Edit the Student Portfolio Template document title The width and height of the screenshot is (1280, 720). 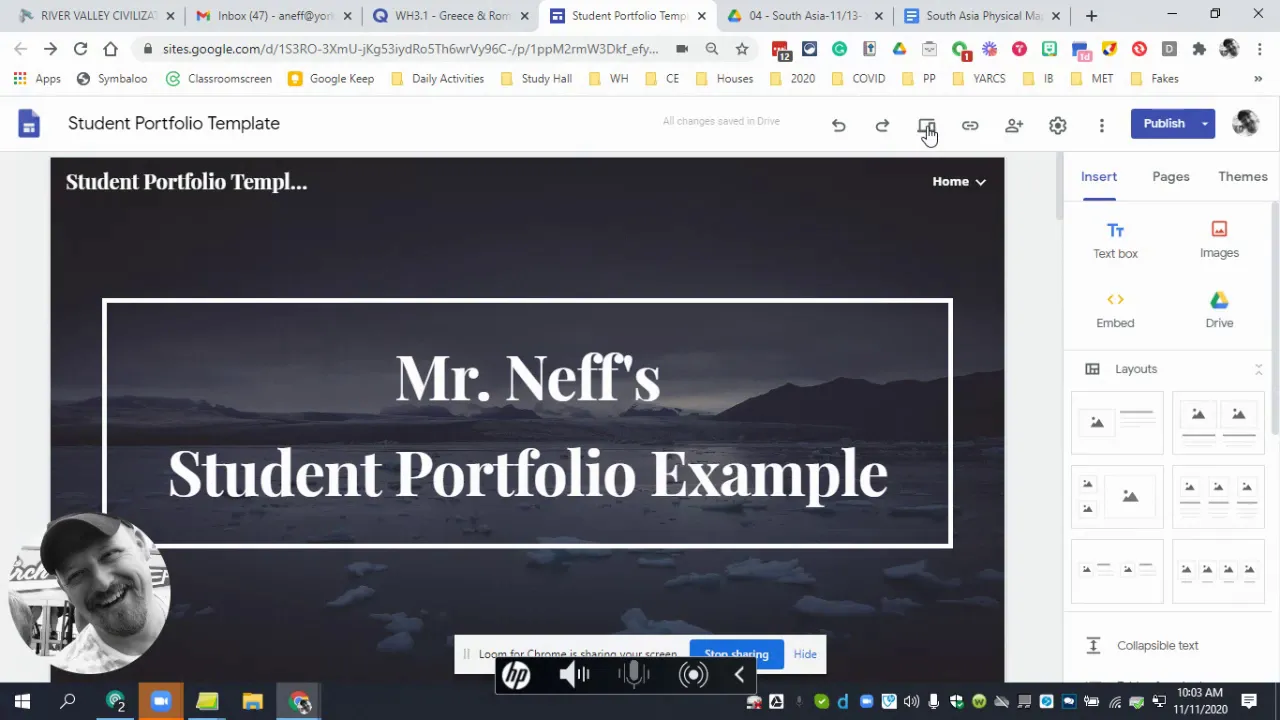pos(174,123)
